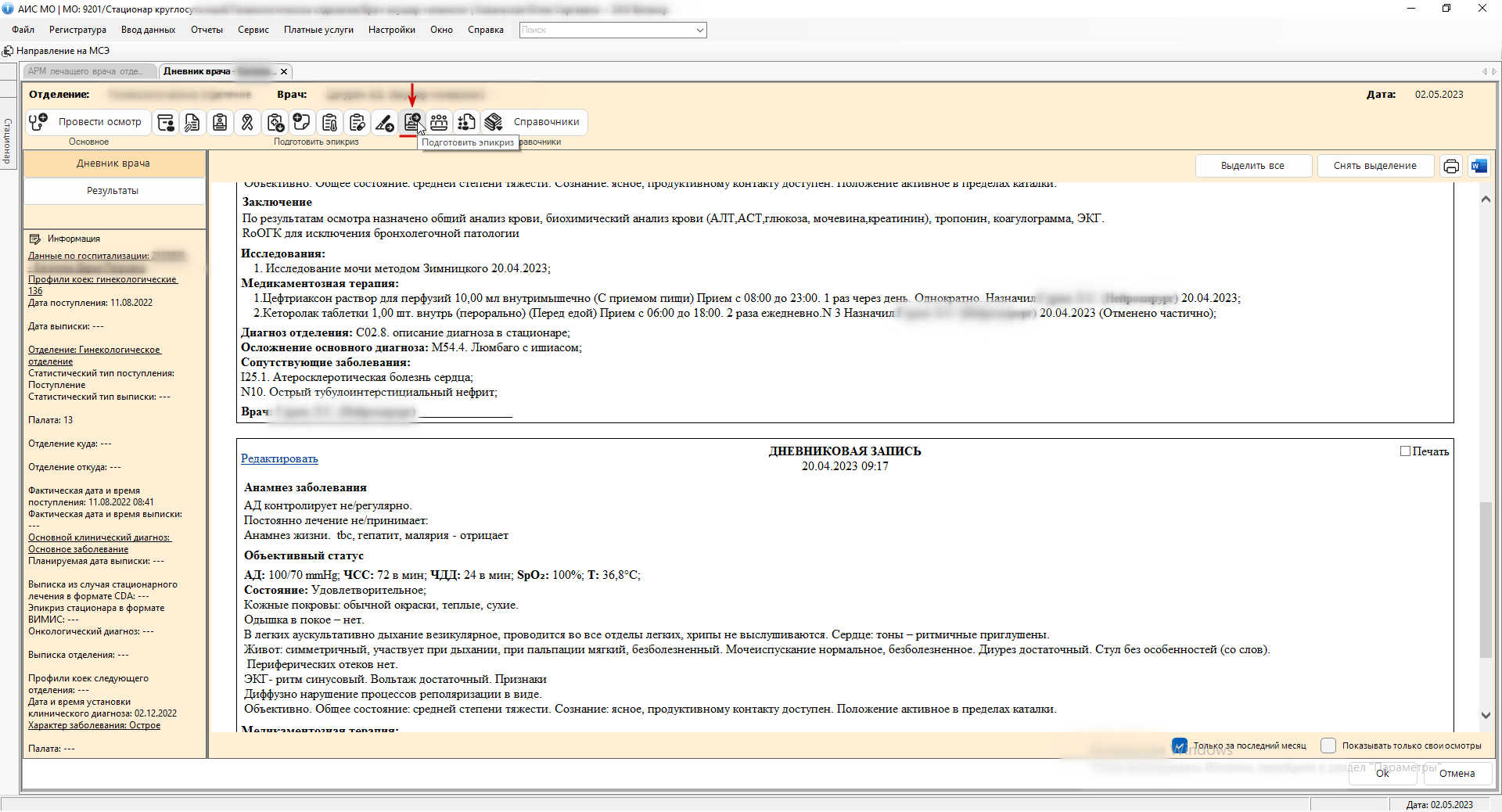Click the 'Редактировать' link in diary entry
The height and width of the screenshot is (812, 1502).
click(x=279, y=458)
